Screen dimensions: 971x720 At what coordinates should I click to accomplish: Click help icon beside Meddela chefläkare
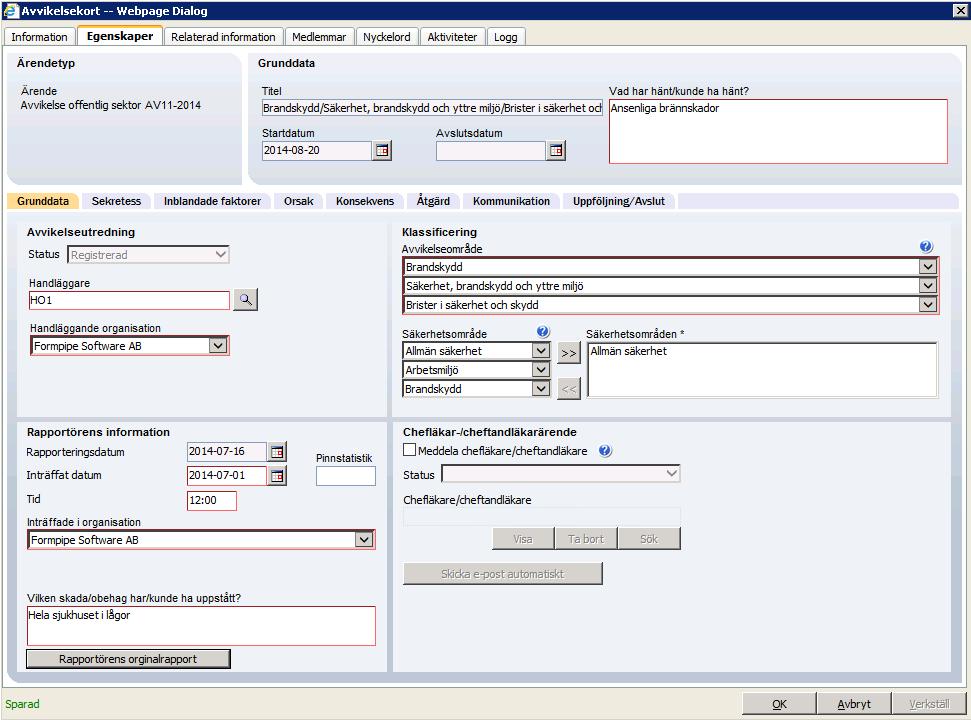(605, 451)
